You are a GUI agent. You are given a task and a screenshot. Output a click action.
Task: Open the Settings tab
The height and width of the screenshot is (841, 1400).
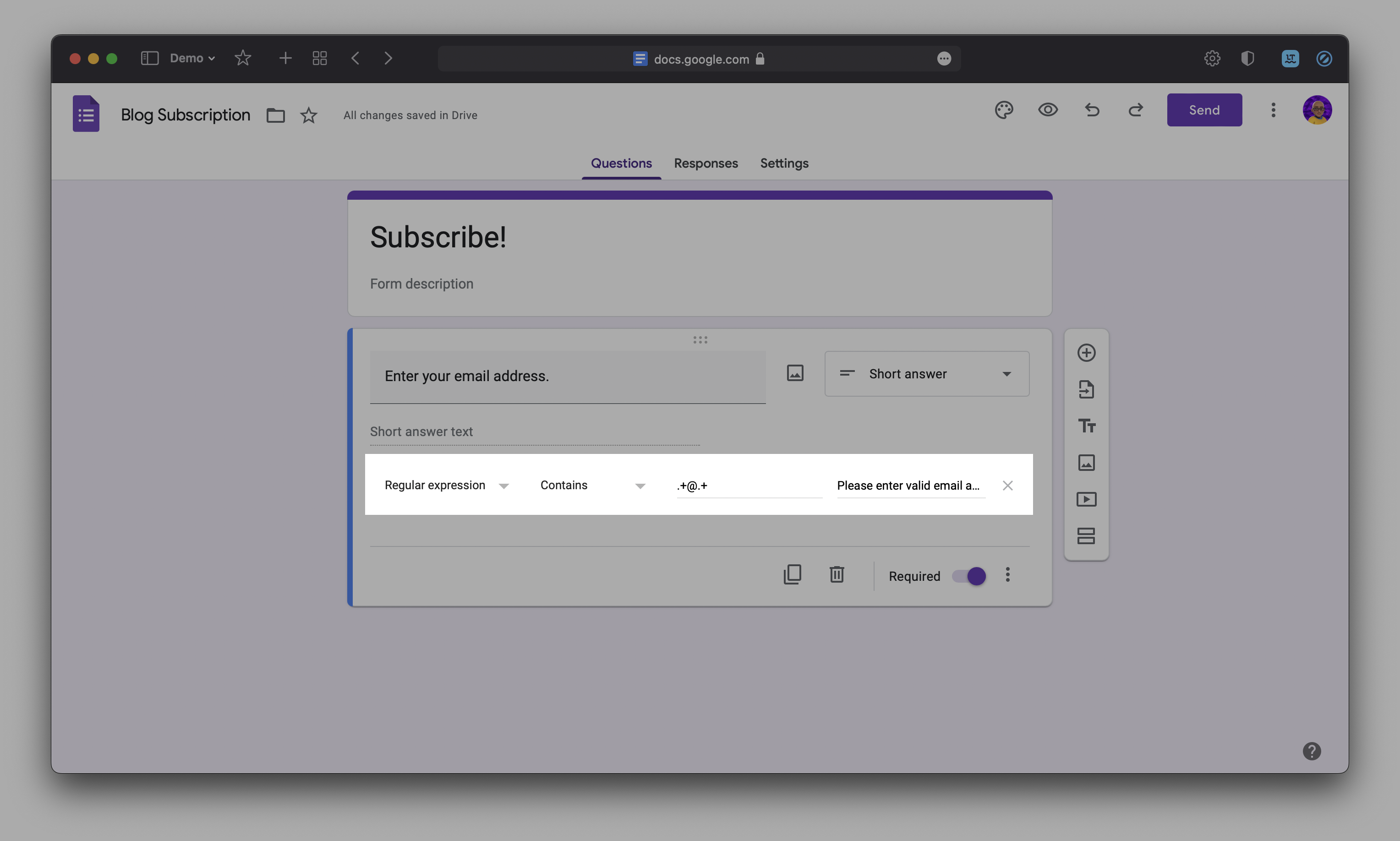(784, 164)
